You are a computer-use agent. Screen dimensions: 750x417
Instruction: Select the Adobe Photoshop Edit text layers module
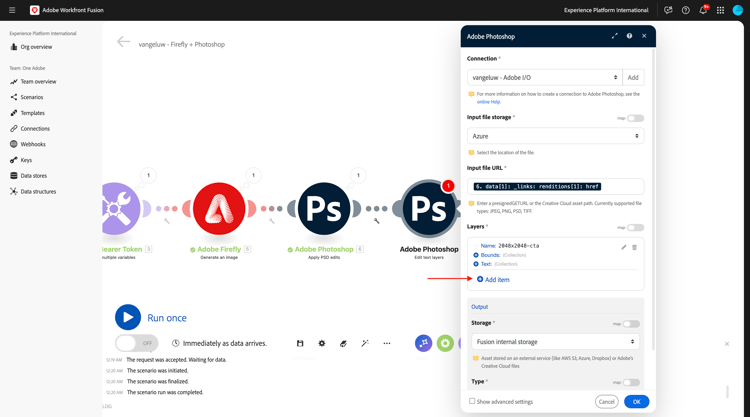(x=429, y=208)
